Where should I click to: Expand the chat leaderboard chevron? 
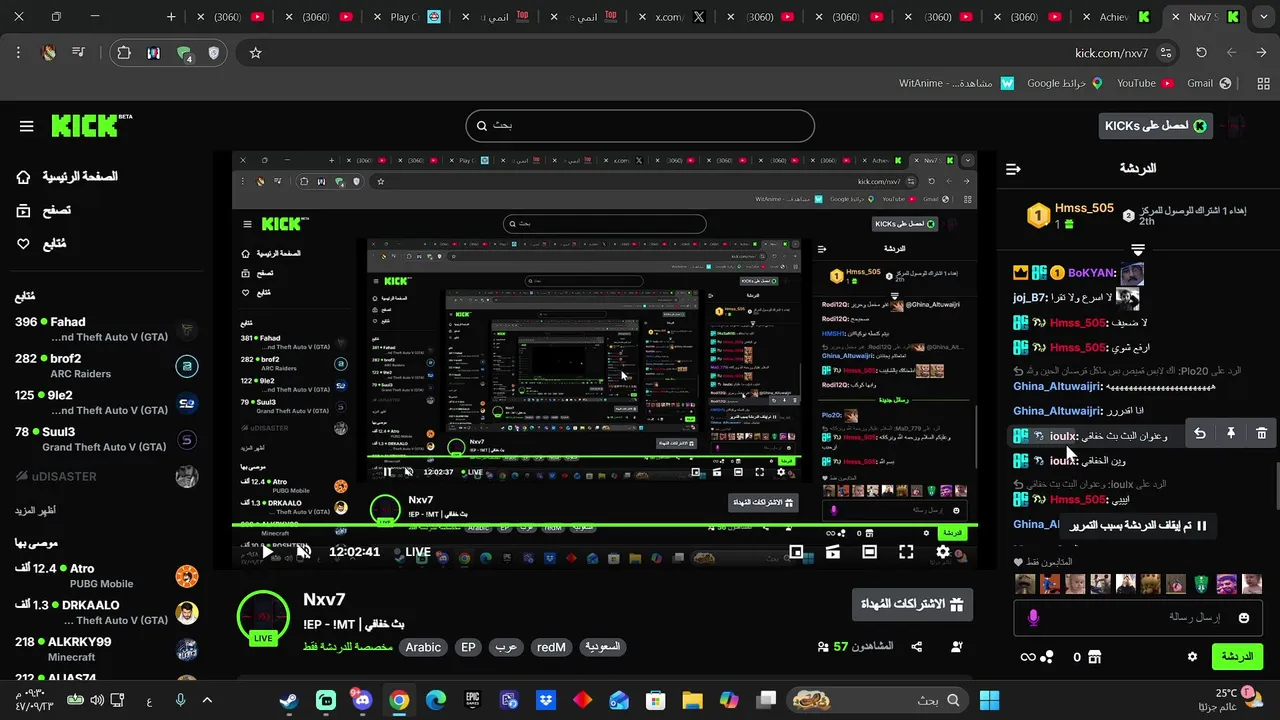coord(1137,250)
